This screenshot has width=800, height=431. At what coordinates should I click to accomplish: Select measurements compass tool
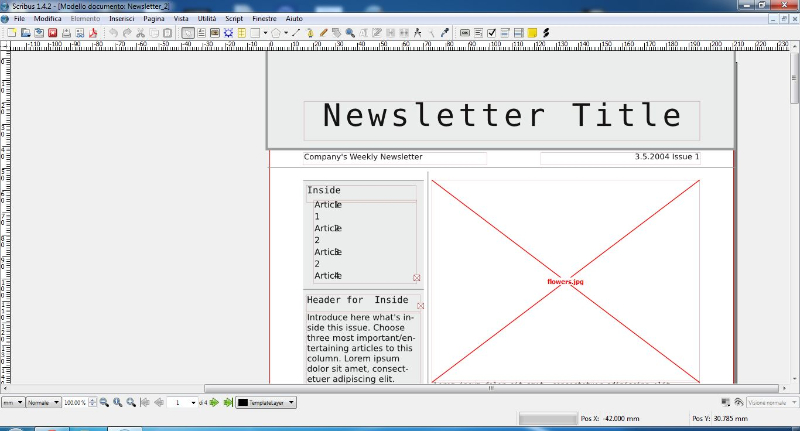click(x=417, y=33)
